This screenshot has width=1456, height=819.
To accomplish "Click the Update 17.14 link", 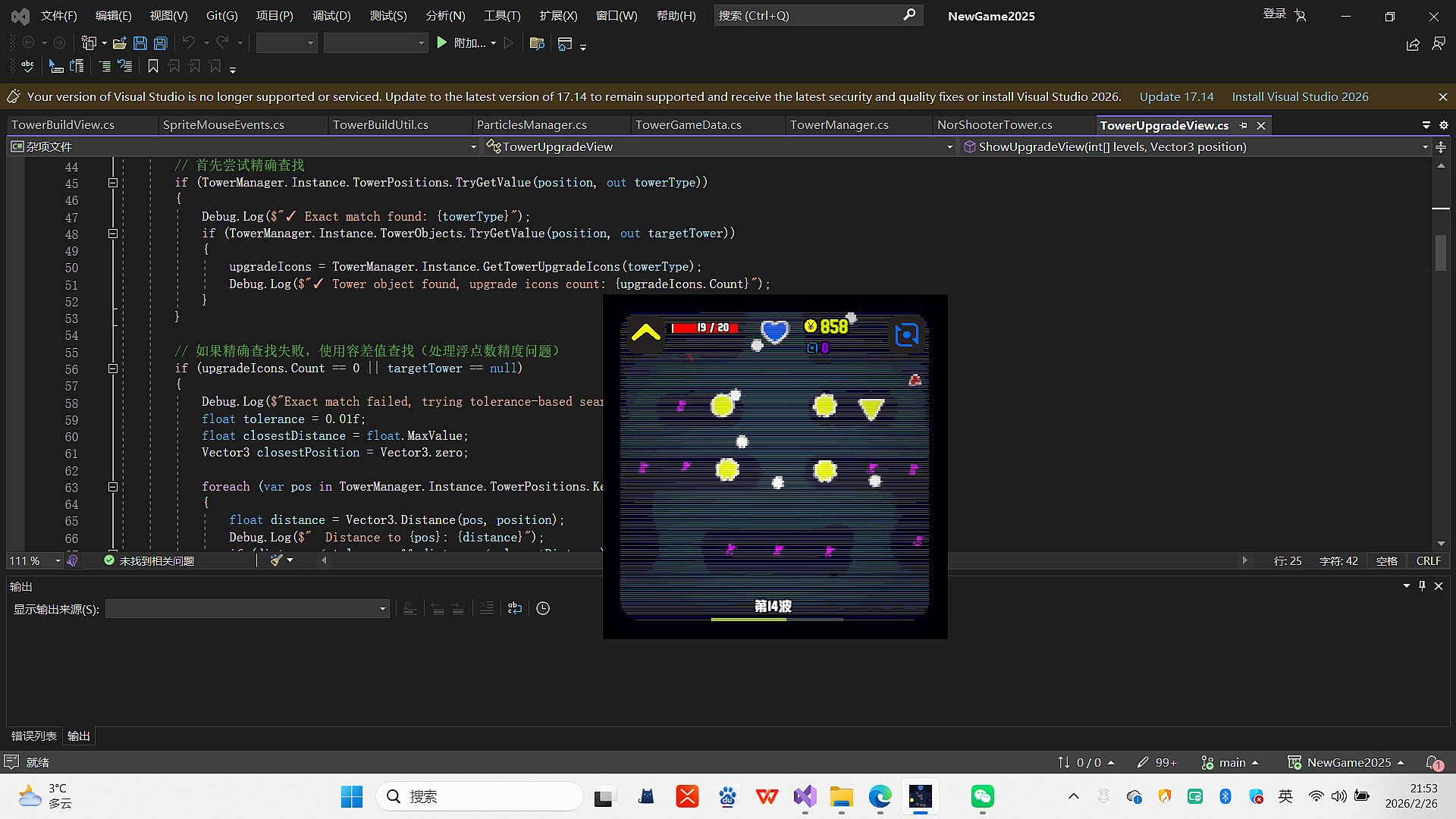I will (1176, 97).
